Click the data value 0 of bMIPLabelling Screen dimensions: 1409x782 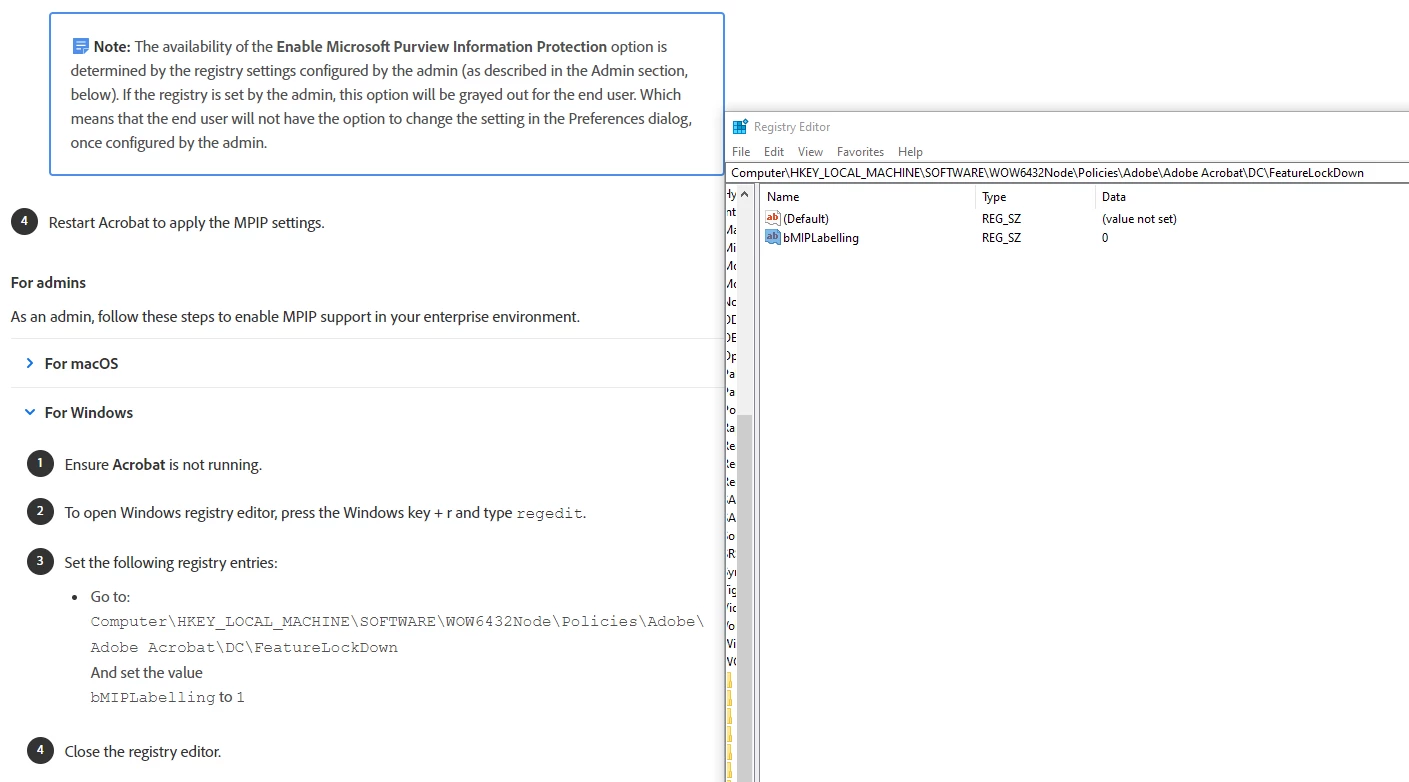[1105, 238]
